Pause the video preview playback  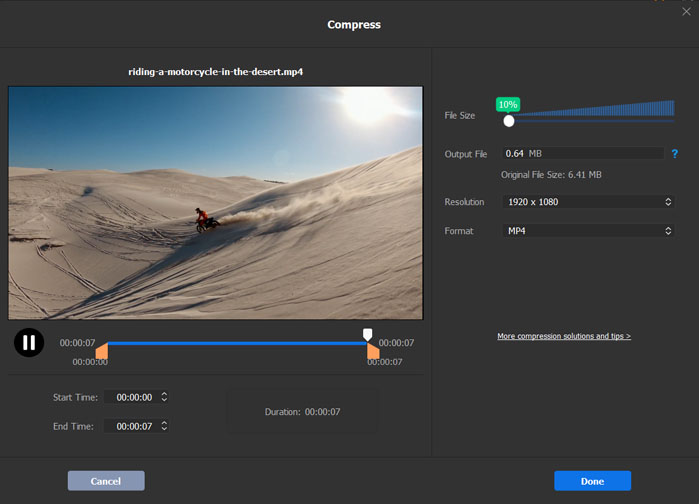coord(29,342)
